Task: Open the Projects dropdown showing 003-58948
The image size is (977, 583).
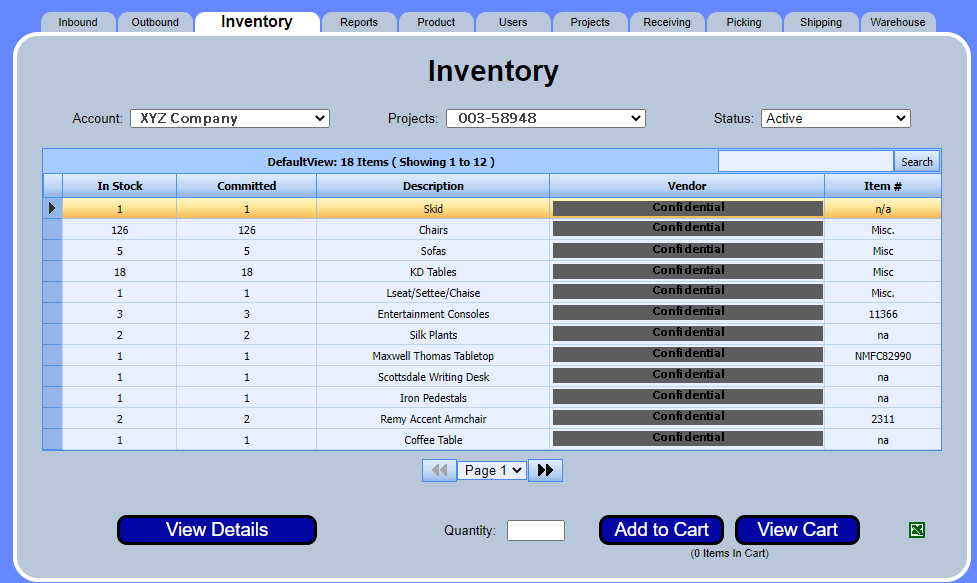Action: coord(545,118)
